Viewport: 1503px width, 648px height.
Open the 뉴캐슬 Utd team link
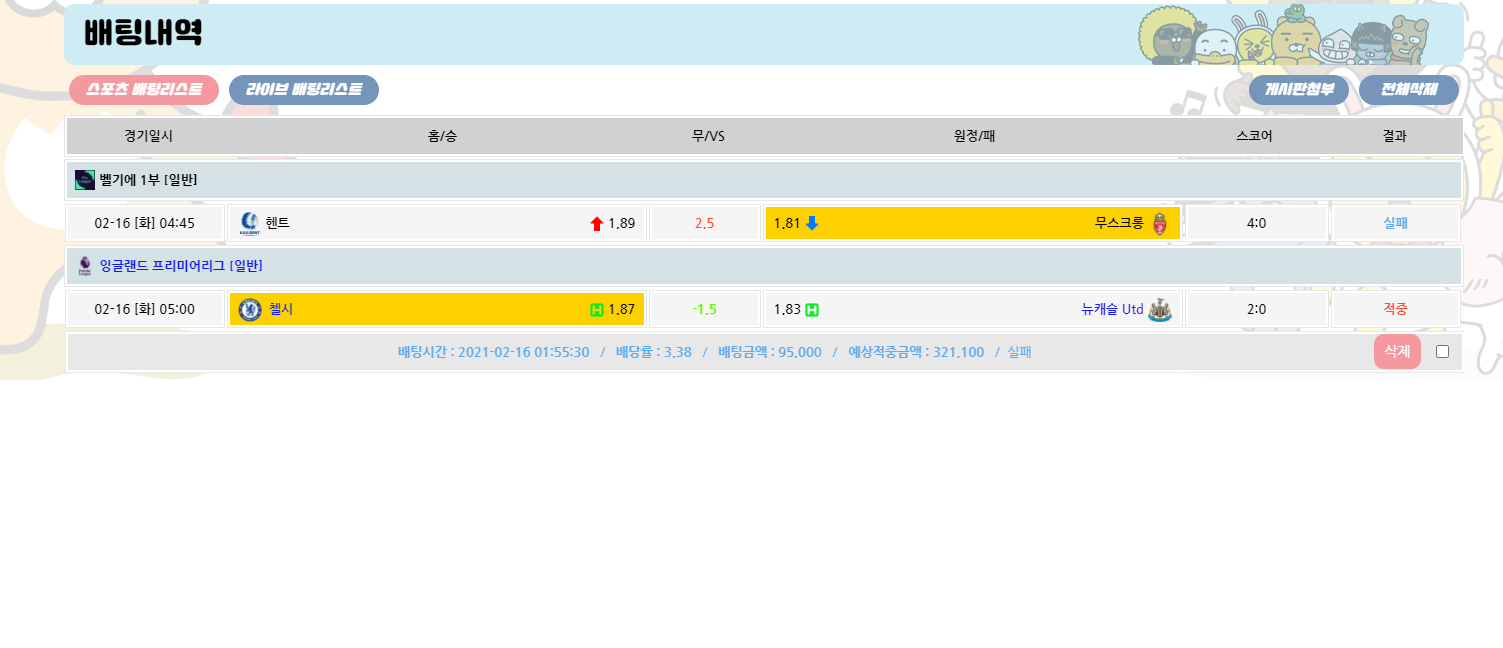tap(1112, 310)
